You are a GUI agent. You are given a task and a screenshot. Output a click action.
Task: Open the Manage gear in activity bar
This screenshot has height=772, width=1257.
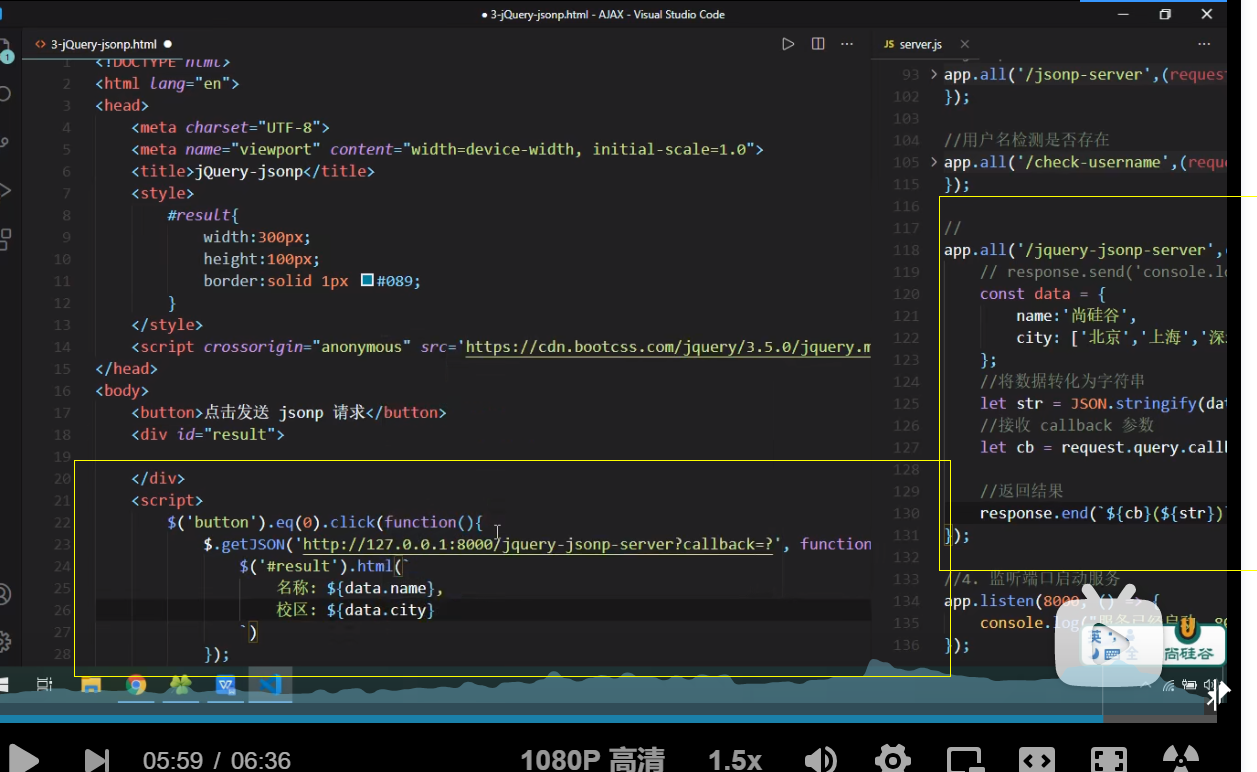(5, 641)
